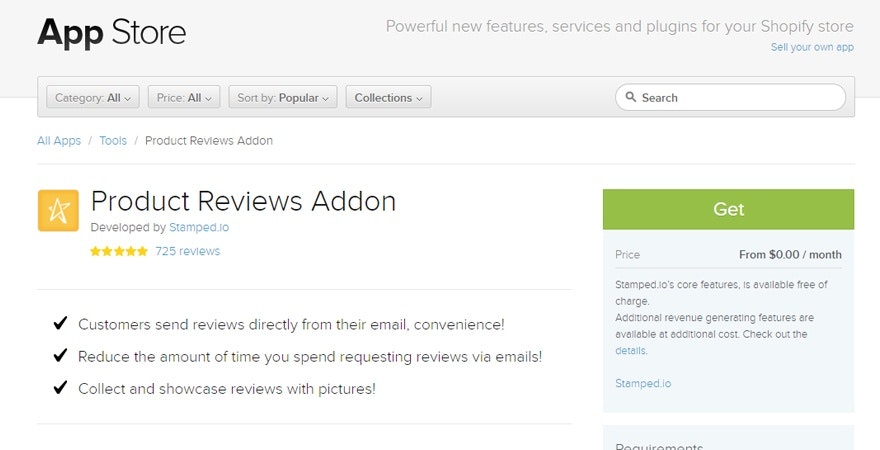Click the App Store logo
This screenshot has height=450, width=880.
click(x=111, y=32)
